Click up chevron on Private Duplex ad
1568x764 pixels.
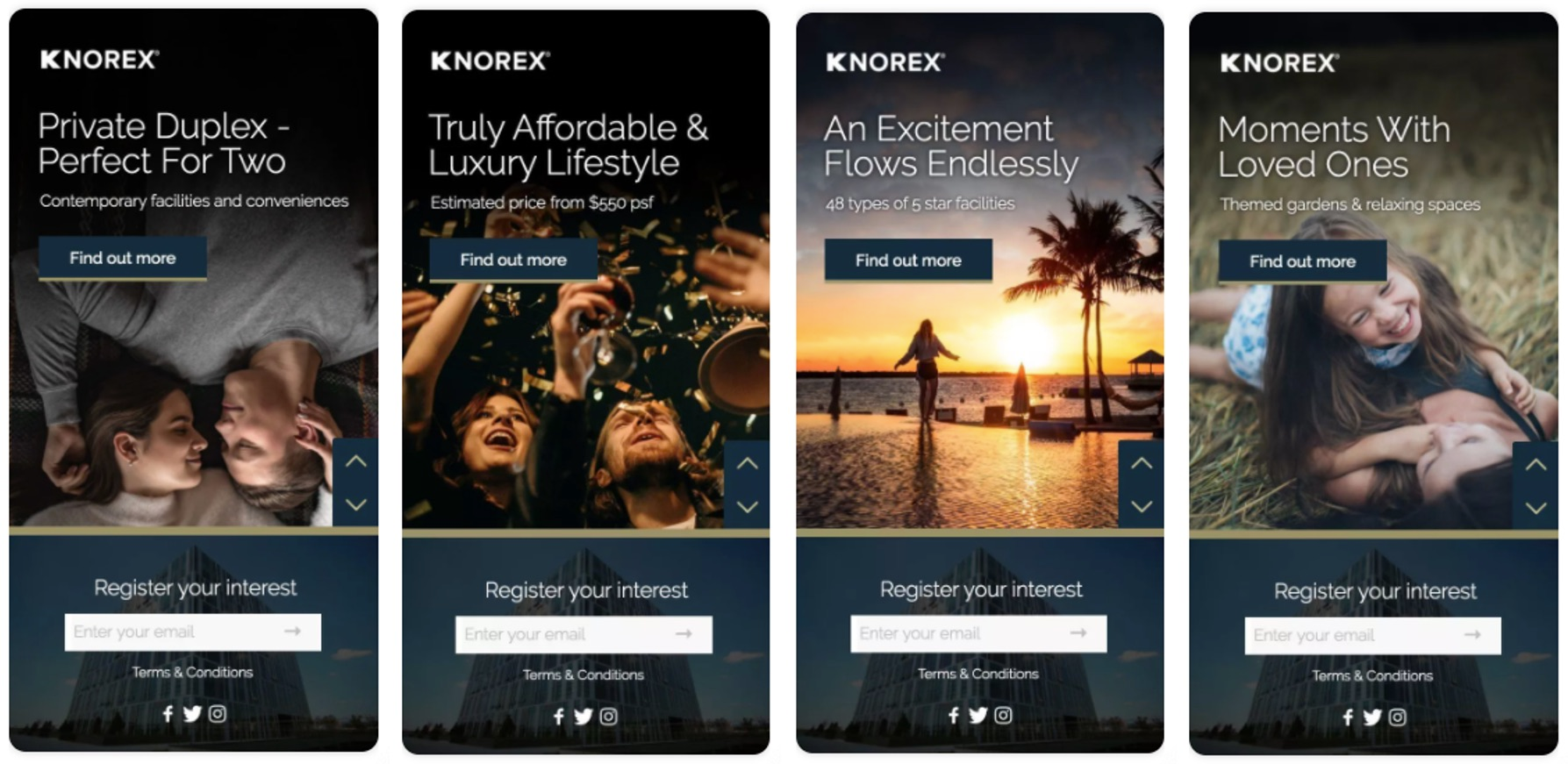click(356, 461)
